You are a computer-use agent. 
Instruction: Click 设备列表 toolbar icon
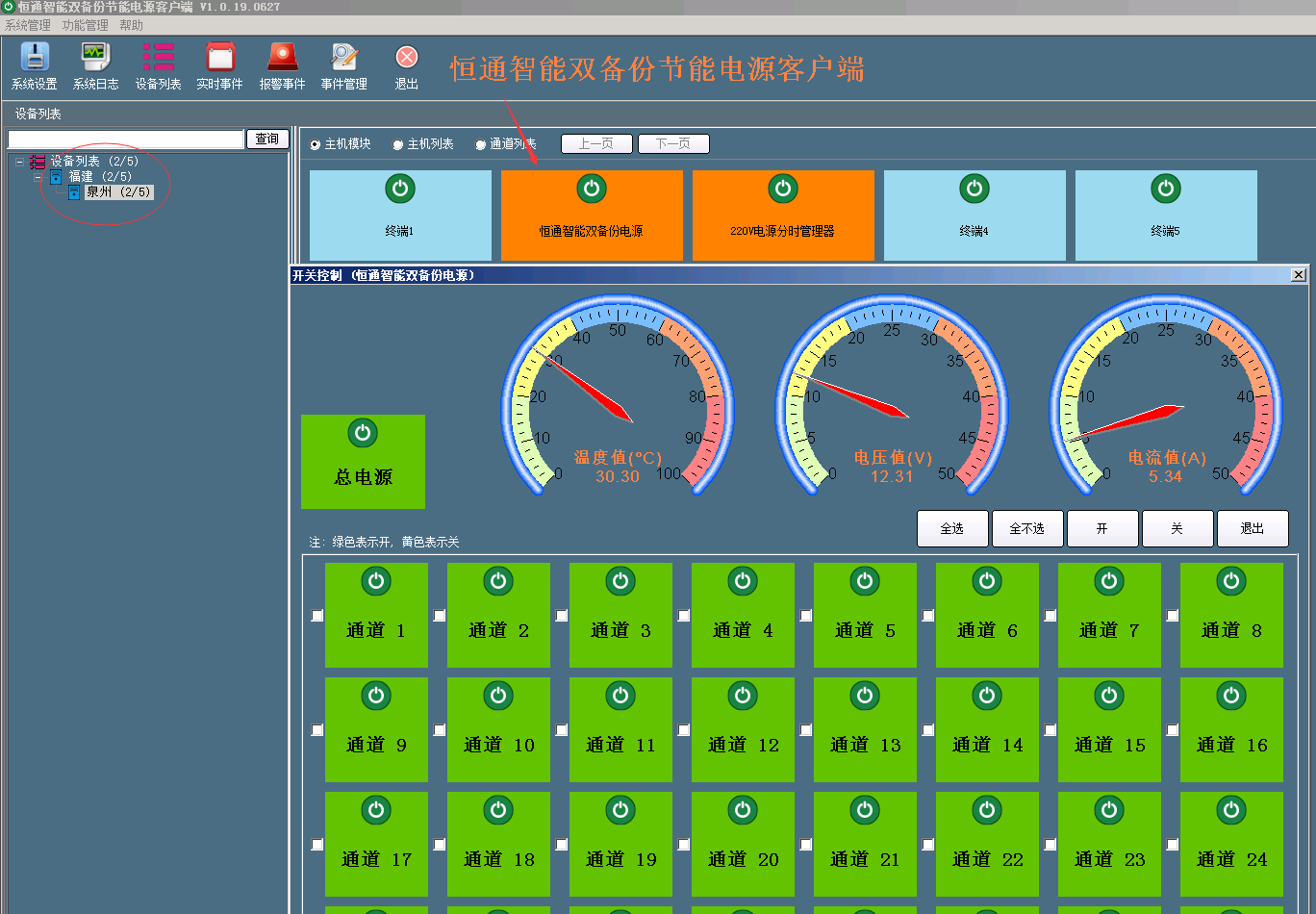[x=158, y=58]
